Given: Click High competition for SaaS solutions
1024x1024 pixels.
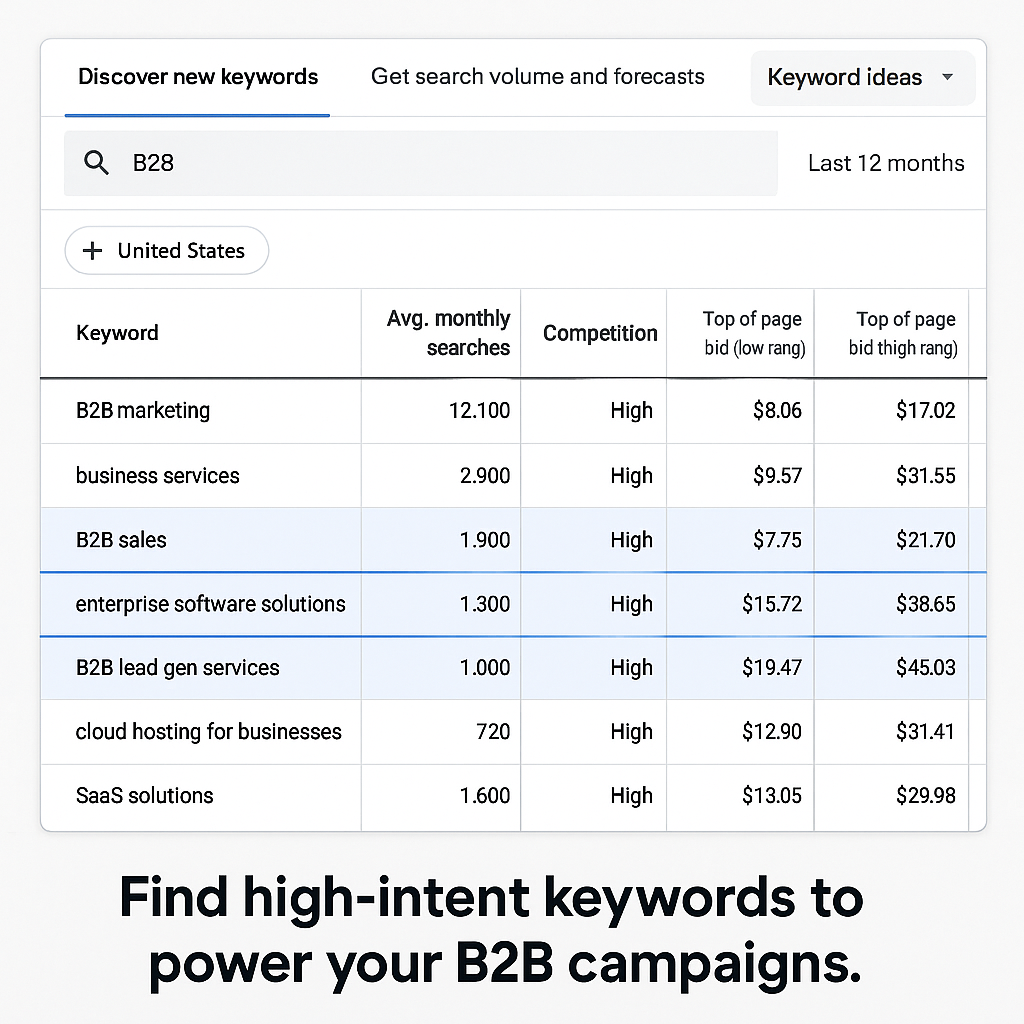Looking at the screenshot, I should [x=632, y=796].
